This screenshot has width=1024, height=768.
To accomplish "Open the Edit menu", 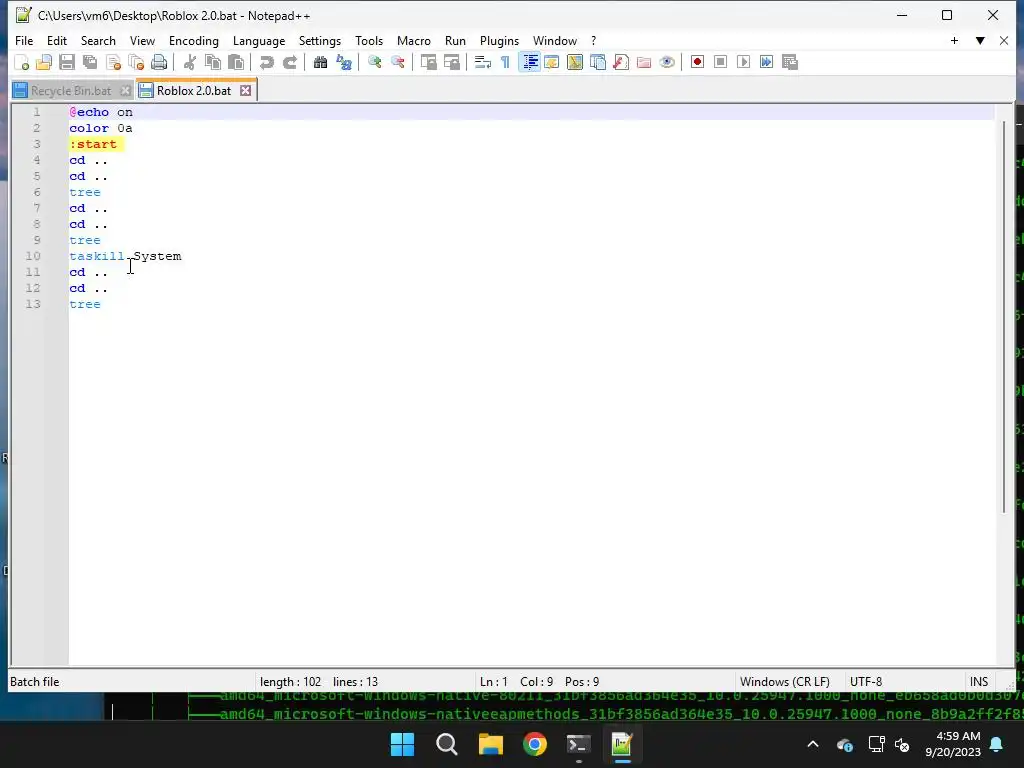I will tap(57, 40).
